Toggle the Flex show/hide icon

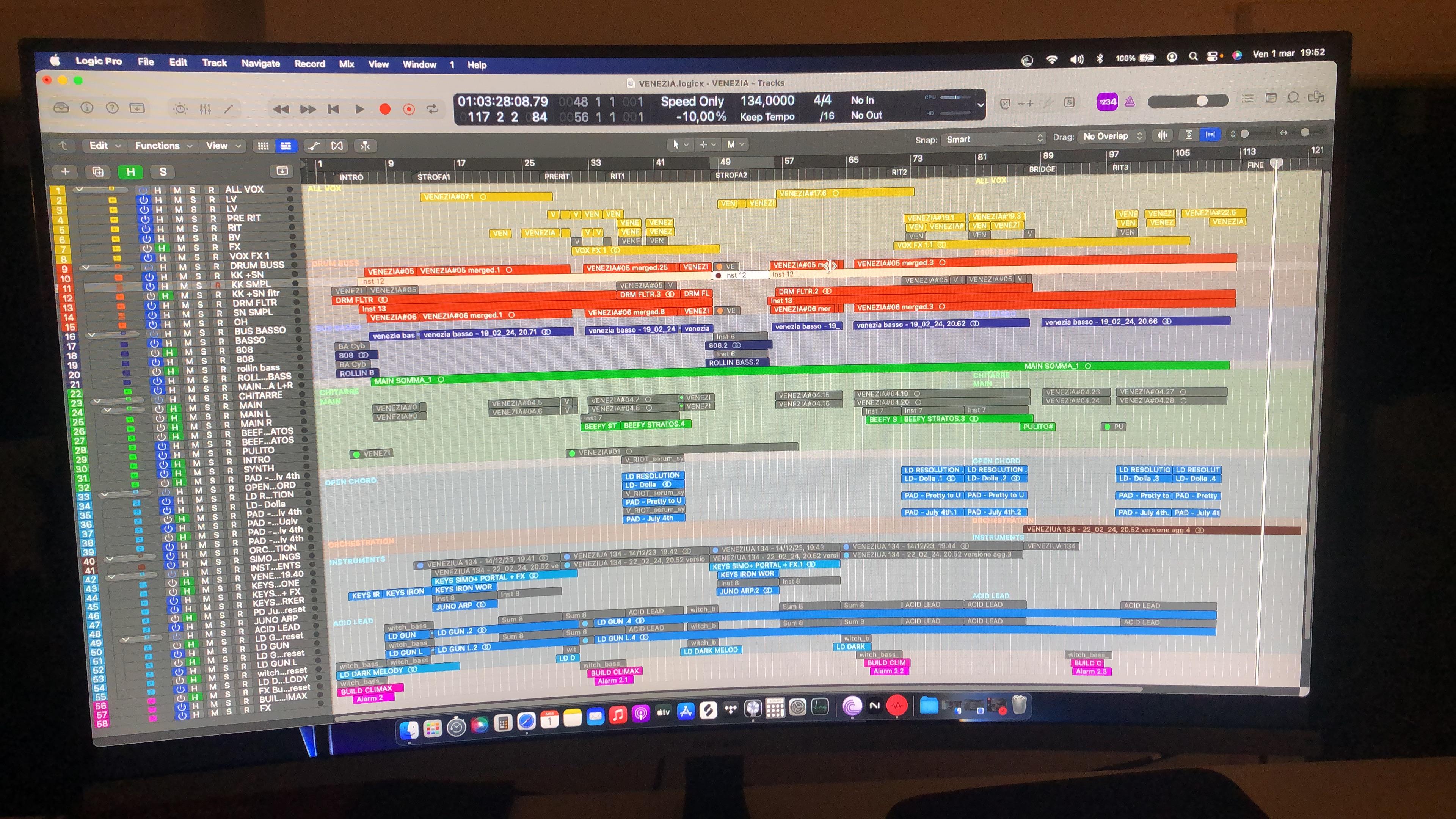(x=337, y=146)
